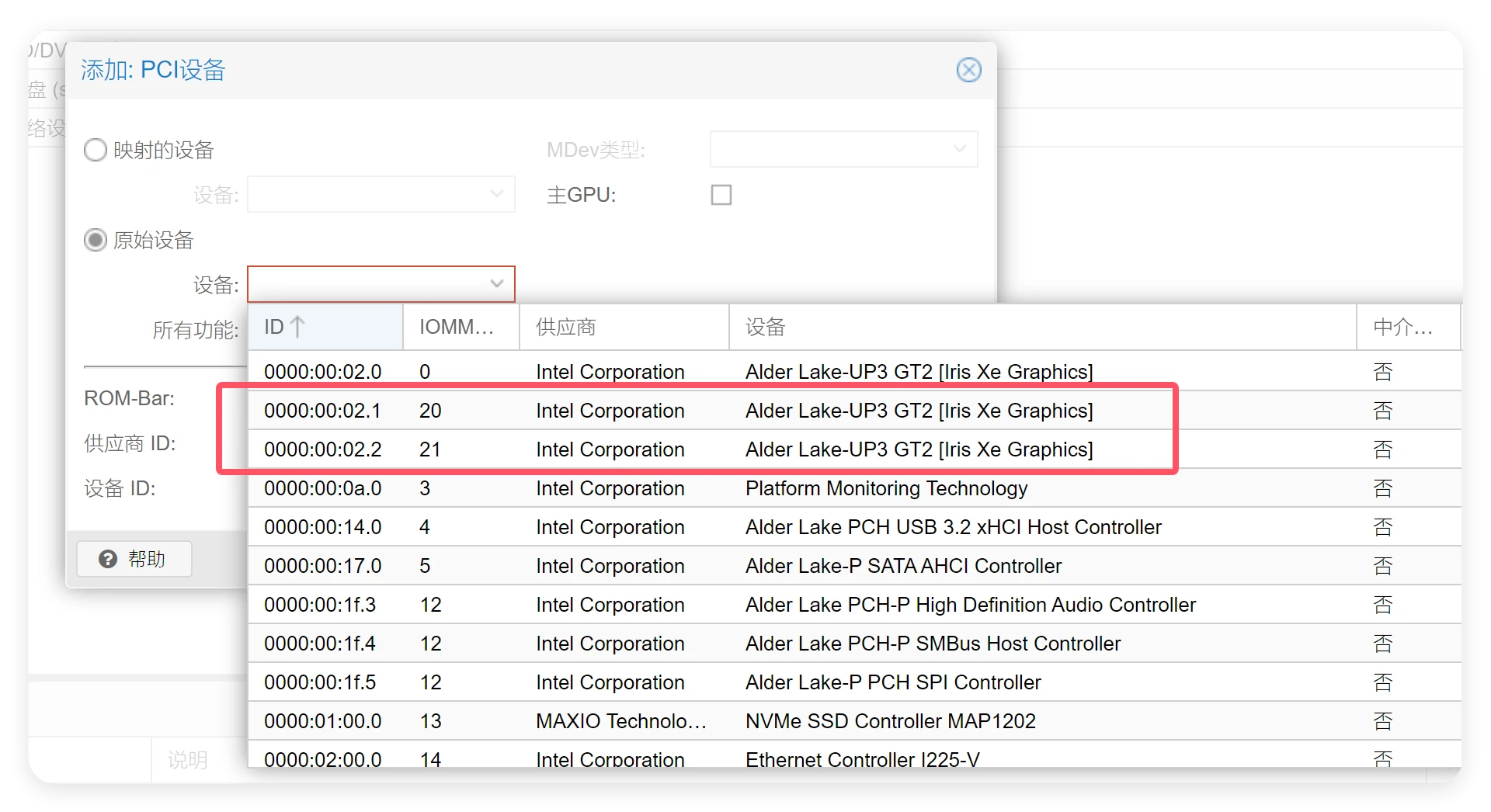
Task: Select device 0000:00:02.1
Action: (854, 411)
